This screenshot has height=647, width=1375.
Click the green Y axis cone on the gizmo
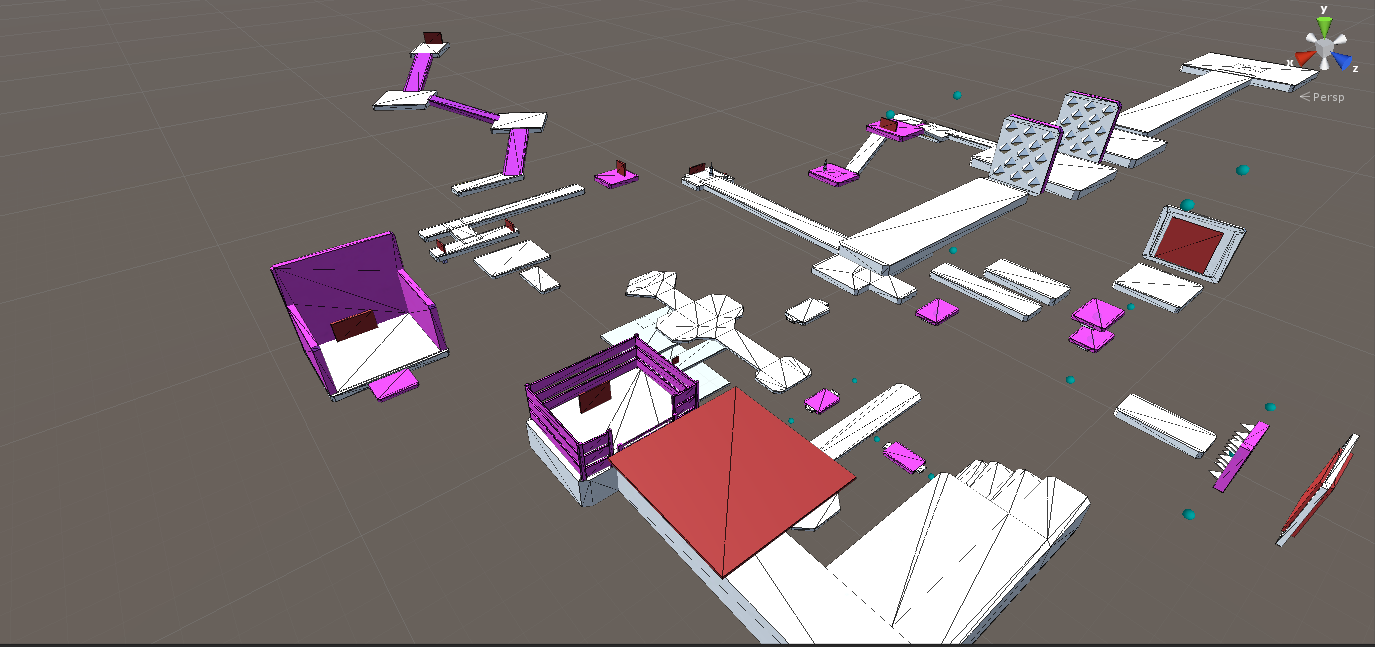(x=1324, y=22)
